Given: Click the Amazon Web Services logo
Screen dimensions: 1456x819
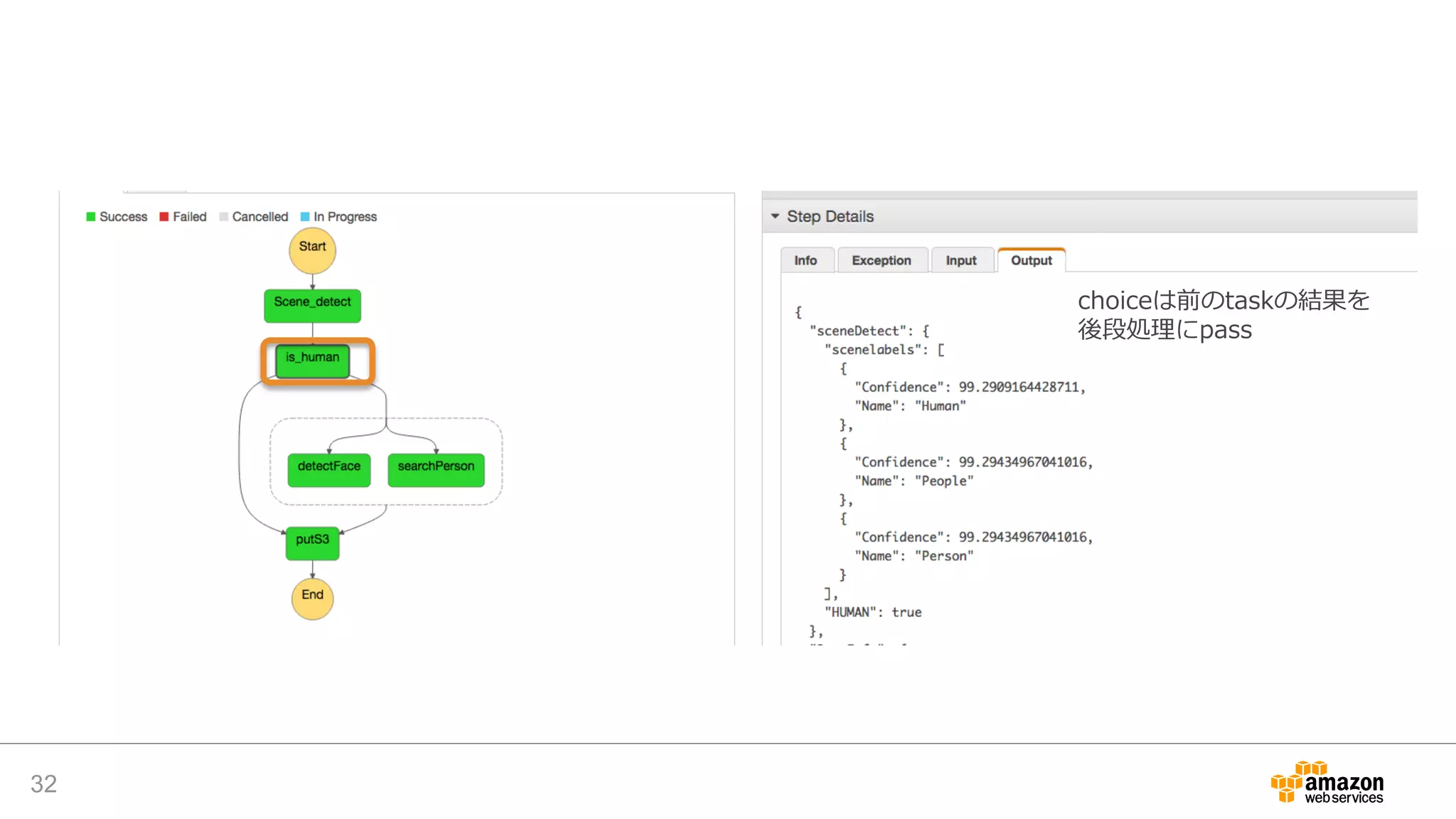Looking at the screenshot, I should tap(1327, 783).
